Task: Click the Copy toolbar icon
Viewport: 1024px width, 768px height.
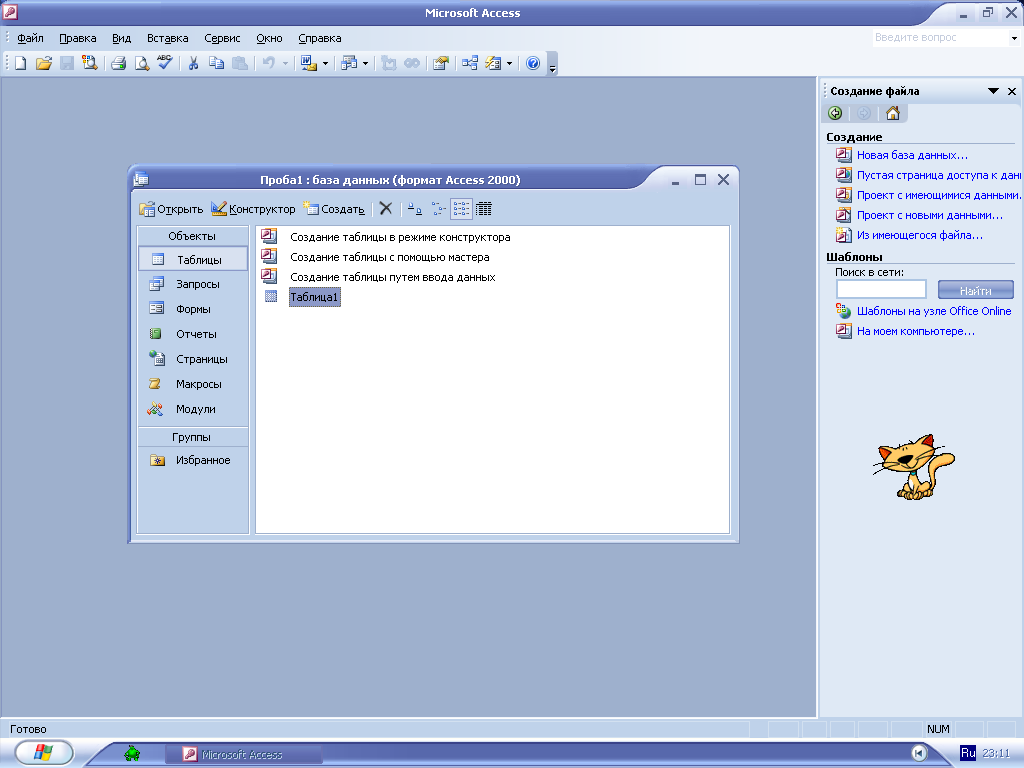Action: (216, 63)
